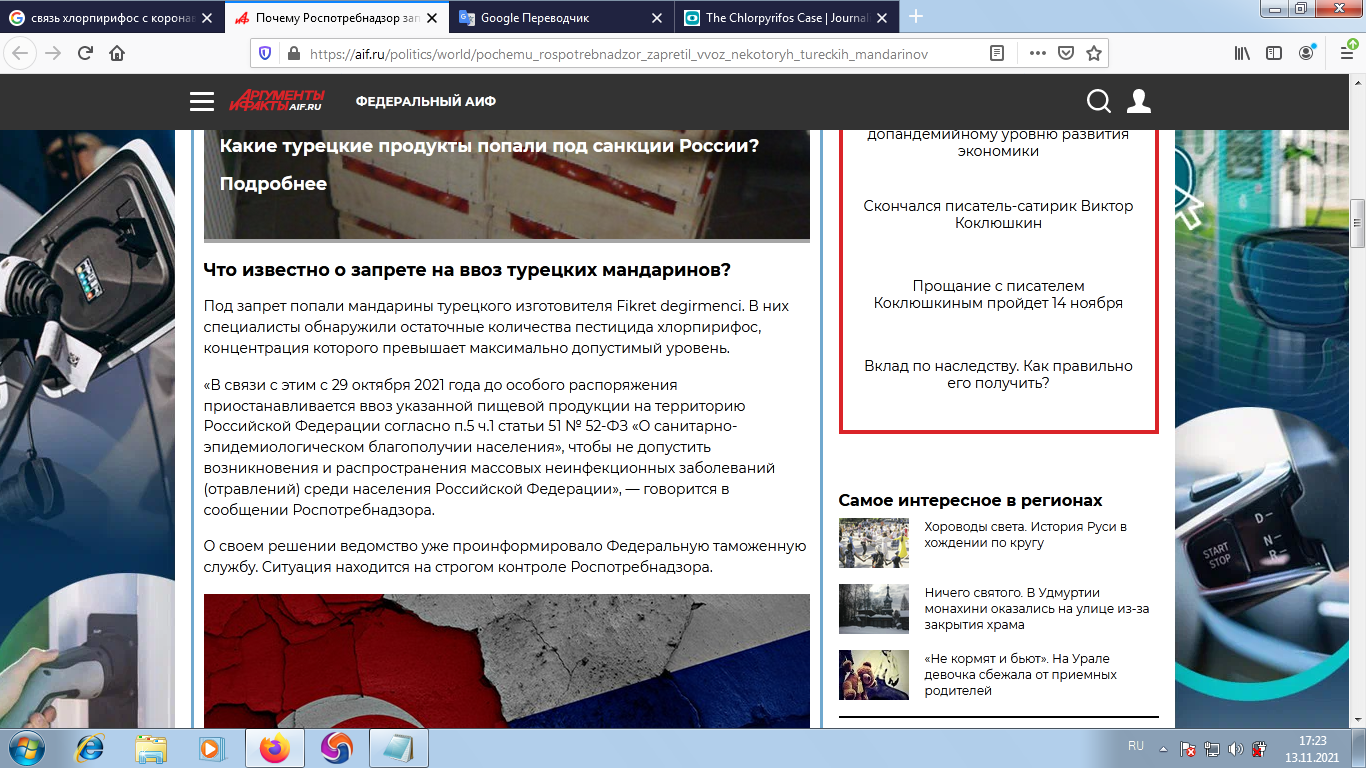The width and height of the screenshot is (1366, 768).
Task: Open a new browser tab
Action: (x=916, y=17)
